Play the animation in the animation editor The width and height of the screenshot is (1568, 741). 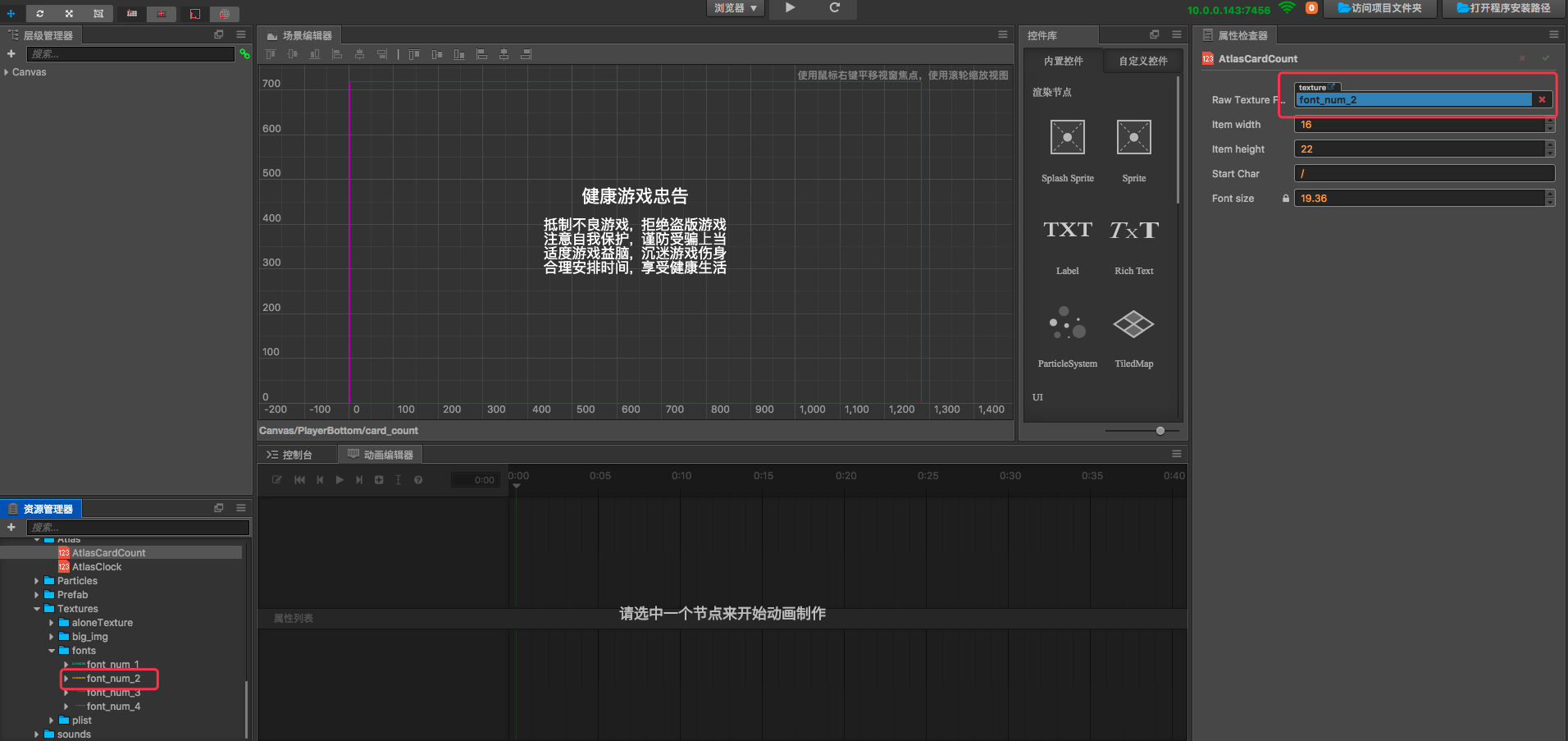pos(340,480)
